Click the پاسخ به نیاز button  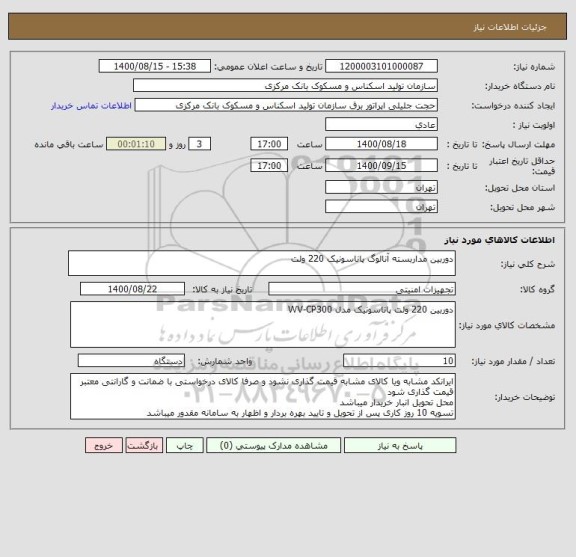tap(400, 445)
